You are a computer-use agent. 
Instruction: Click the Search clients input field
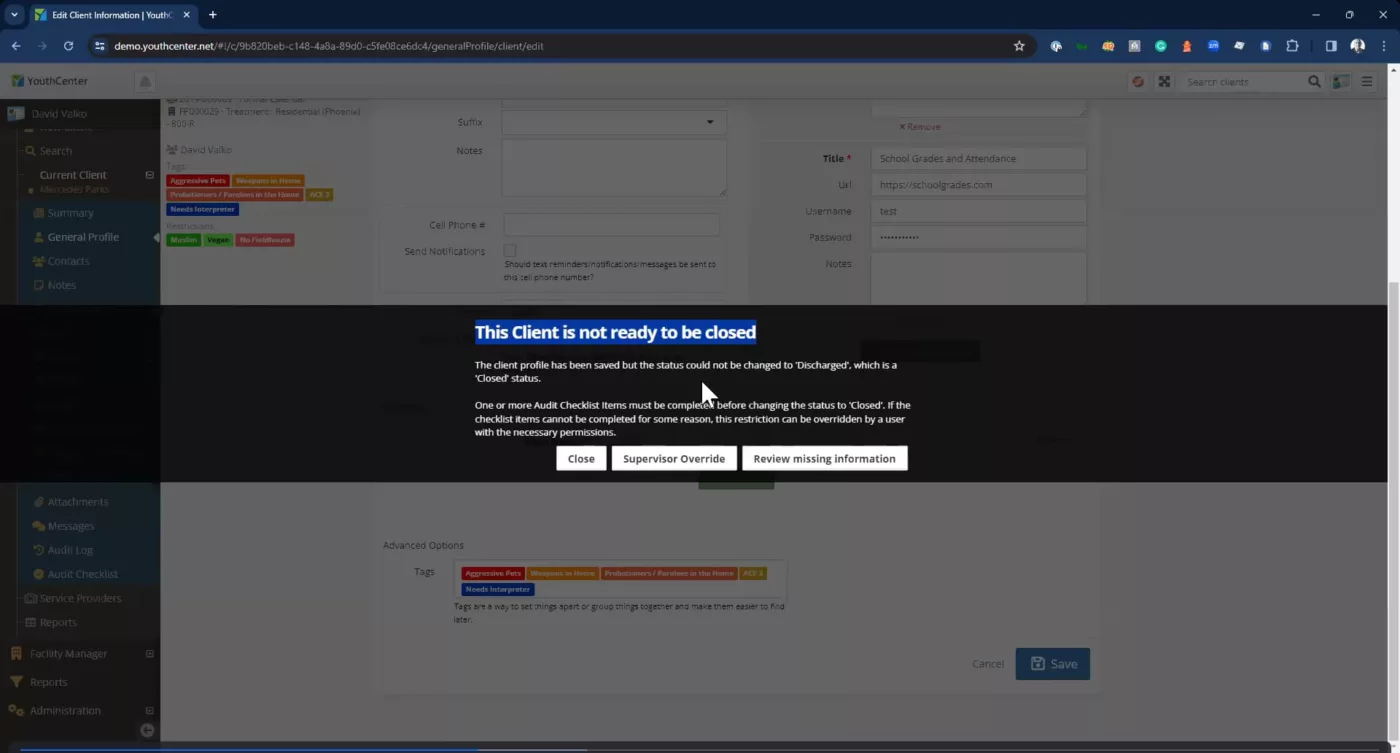[x=1242, y=82]
